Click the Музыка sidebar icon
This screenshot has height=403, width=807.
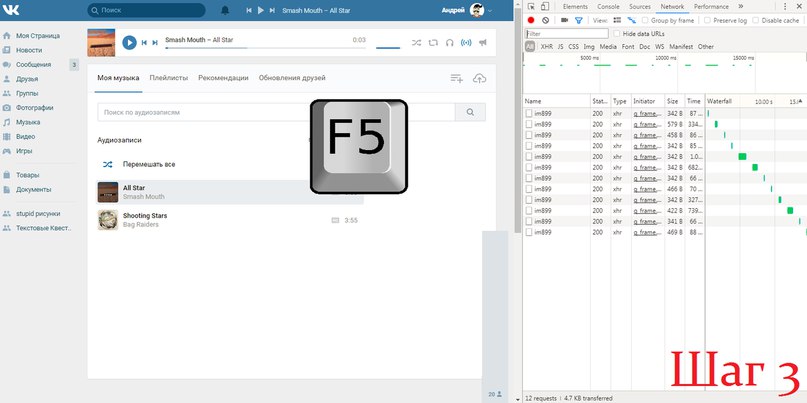point(7,122)
